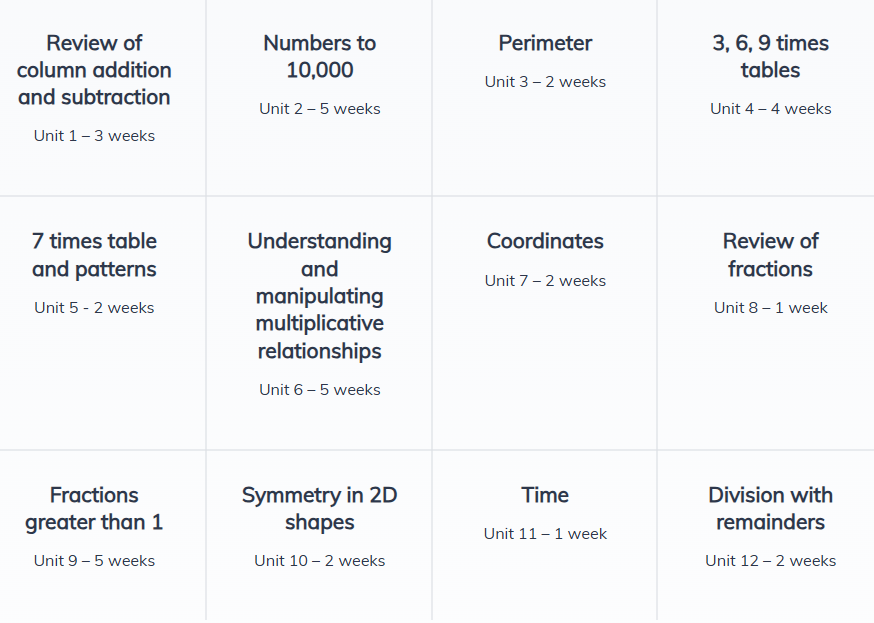Select the Unit 5 - 2 weeks caption

click(94, 308)
